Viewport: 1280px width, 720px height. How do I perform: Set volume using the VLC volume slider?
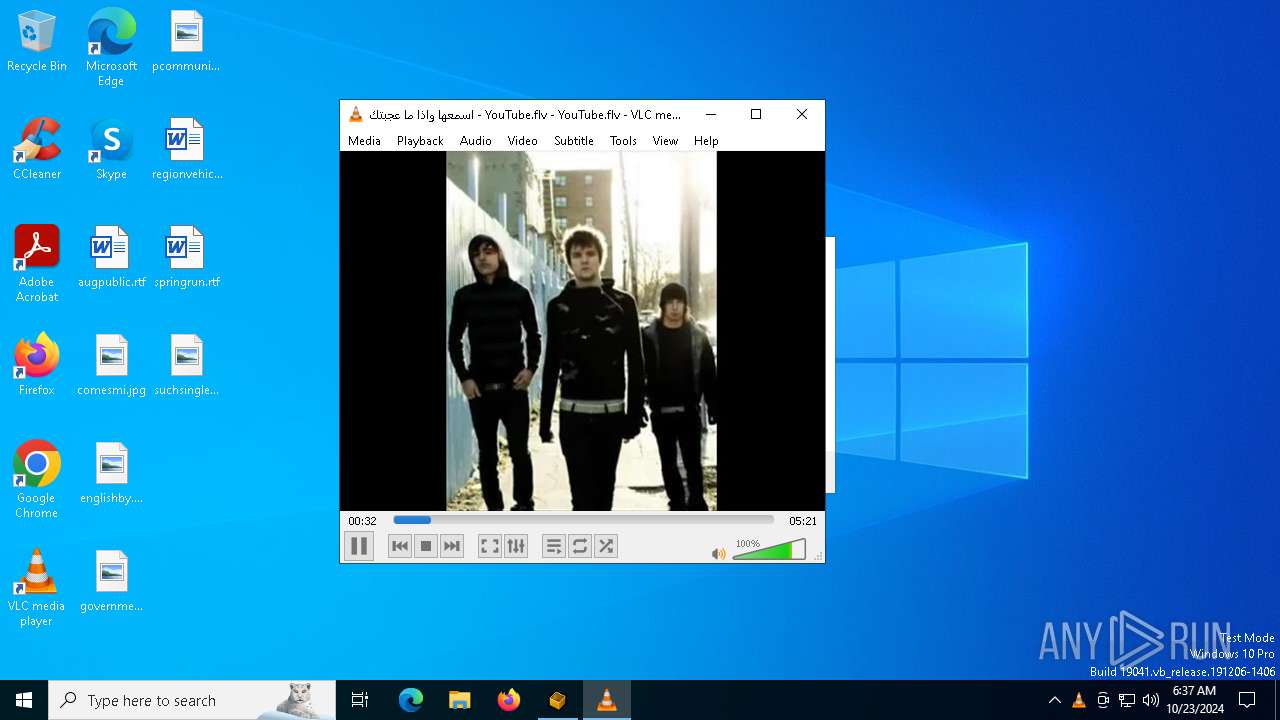[769, 549]
